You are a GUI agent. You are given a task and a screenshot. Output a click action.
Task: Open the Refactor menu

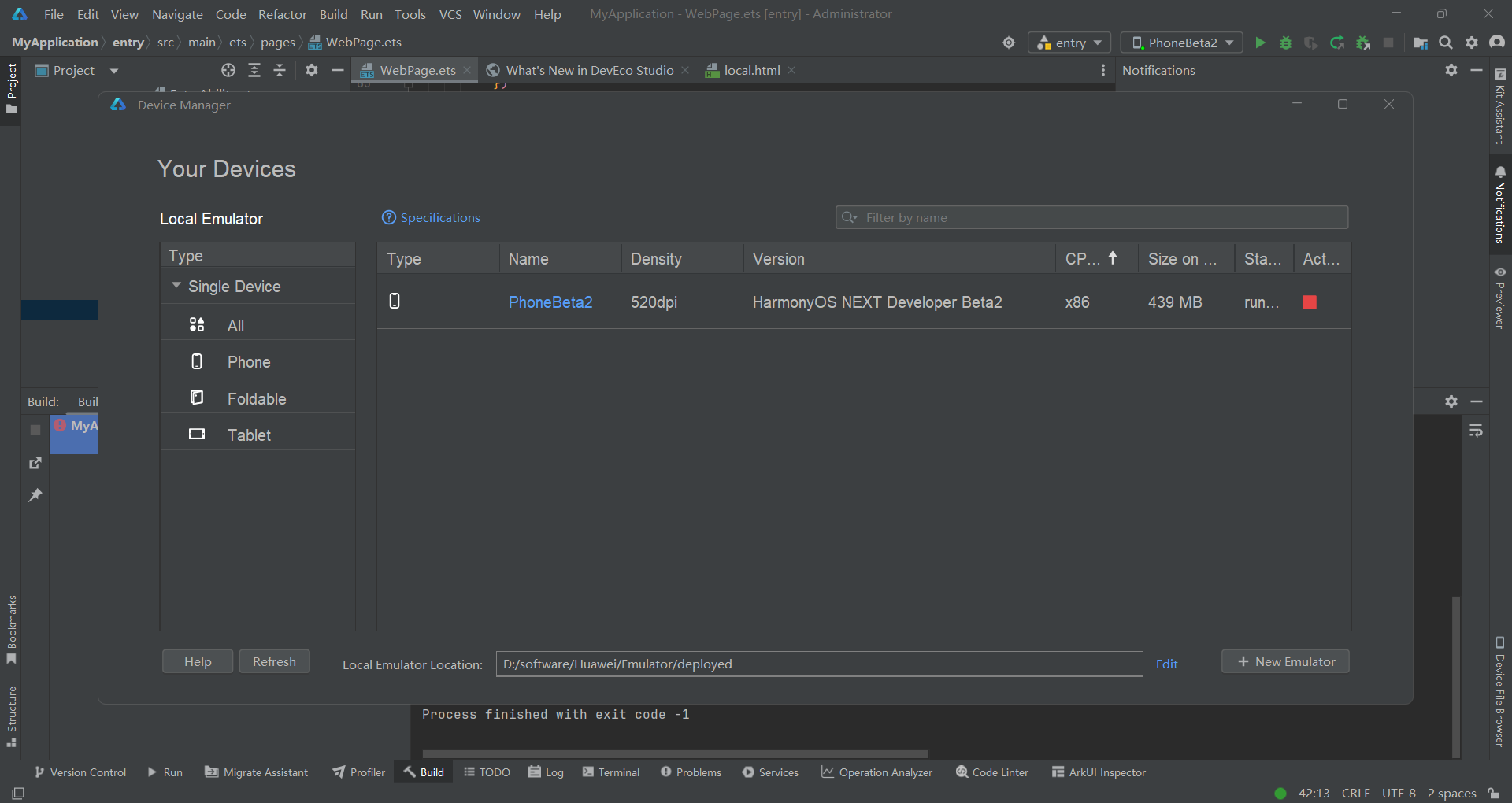tap(282, 14)
